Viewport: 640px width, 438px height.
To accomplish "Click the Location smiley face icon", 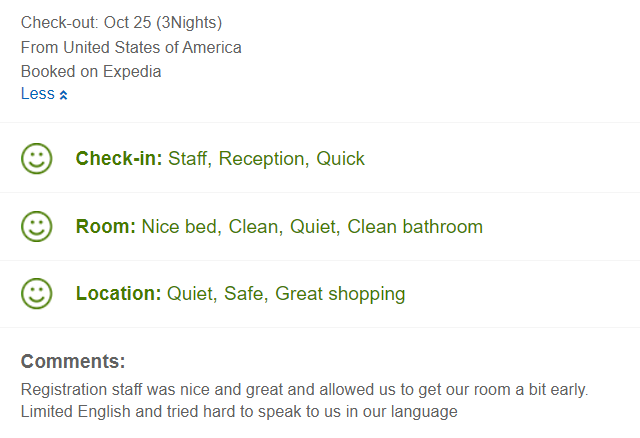I will coord(37,293).
